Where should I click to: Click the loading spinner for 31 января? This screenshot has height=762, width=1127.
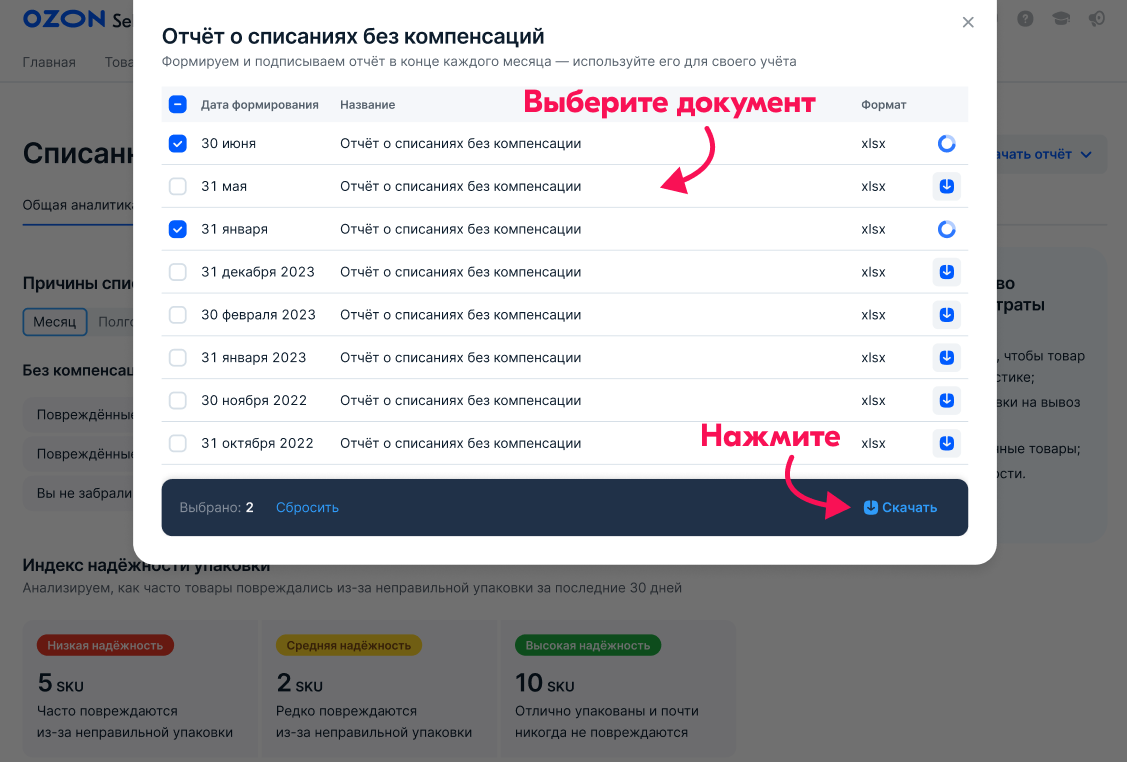[947, 229]
